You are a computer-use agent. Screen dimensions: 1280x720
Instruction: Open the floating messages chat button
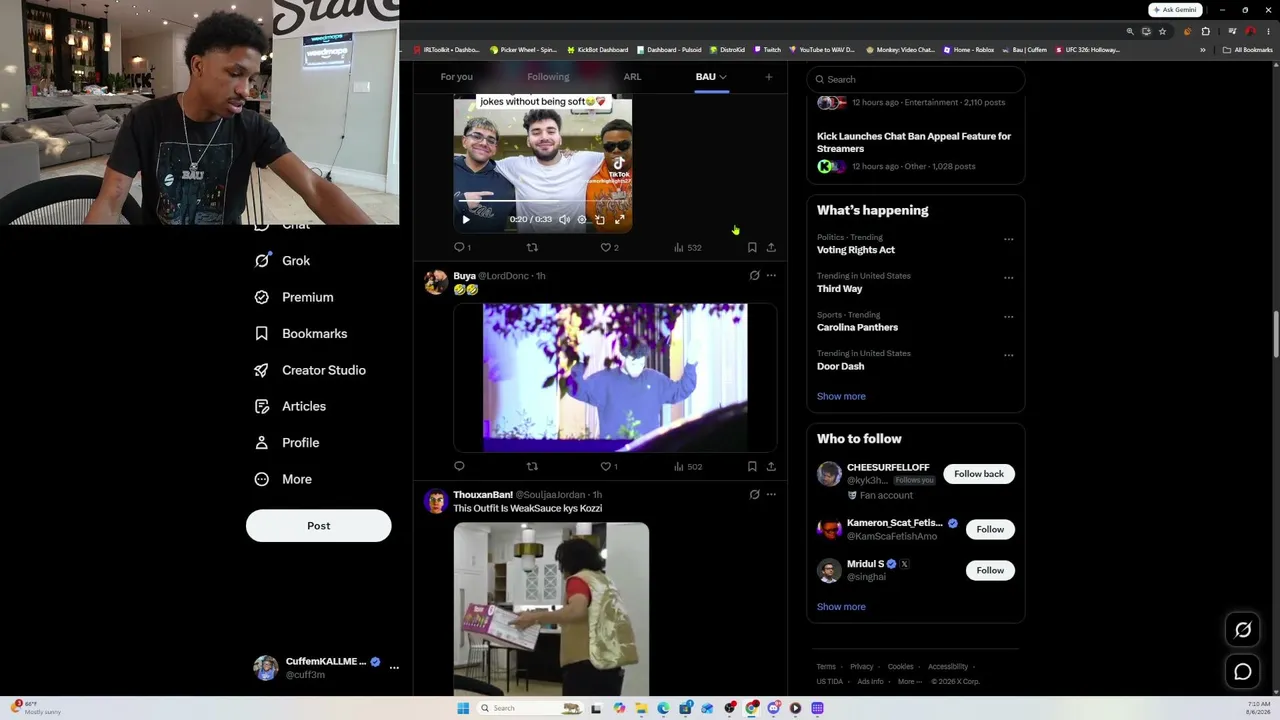(1243, 672)
